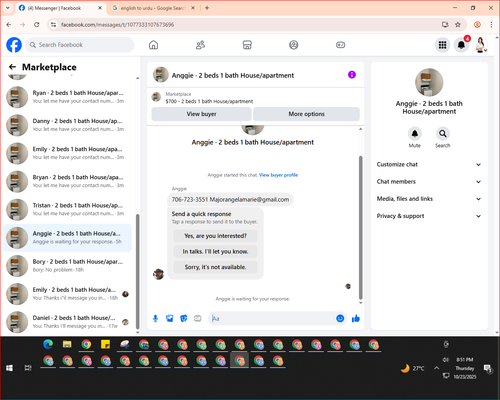Reload the page
Image resolution: width=500 pixels, height=400 pixels.
click(x=37, y=25)
